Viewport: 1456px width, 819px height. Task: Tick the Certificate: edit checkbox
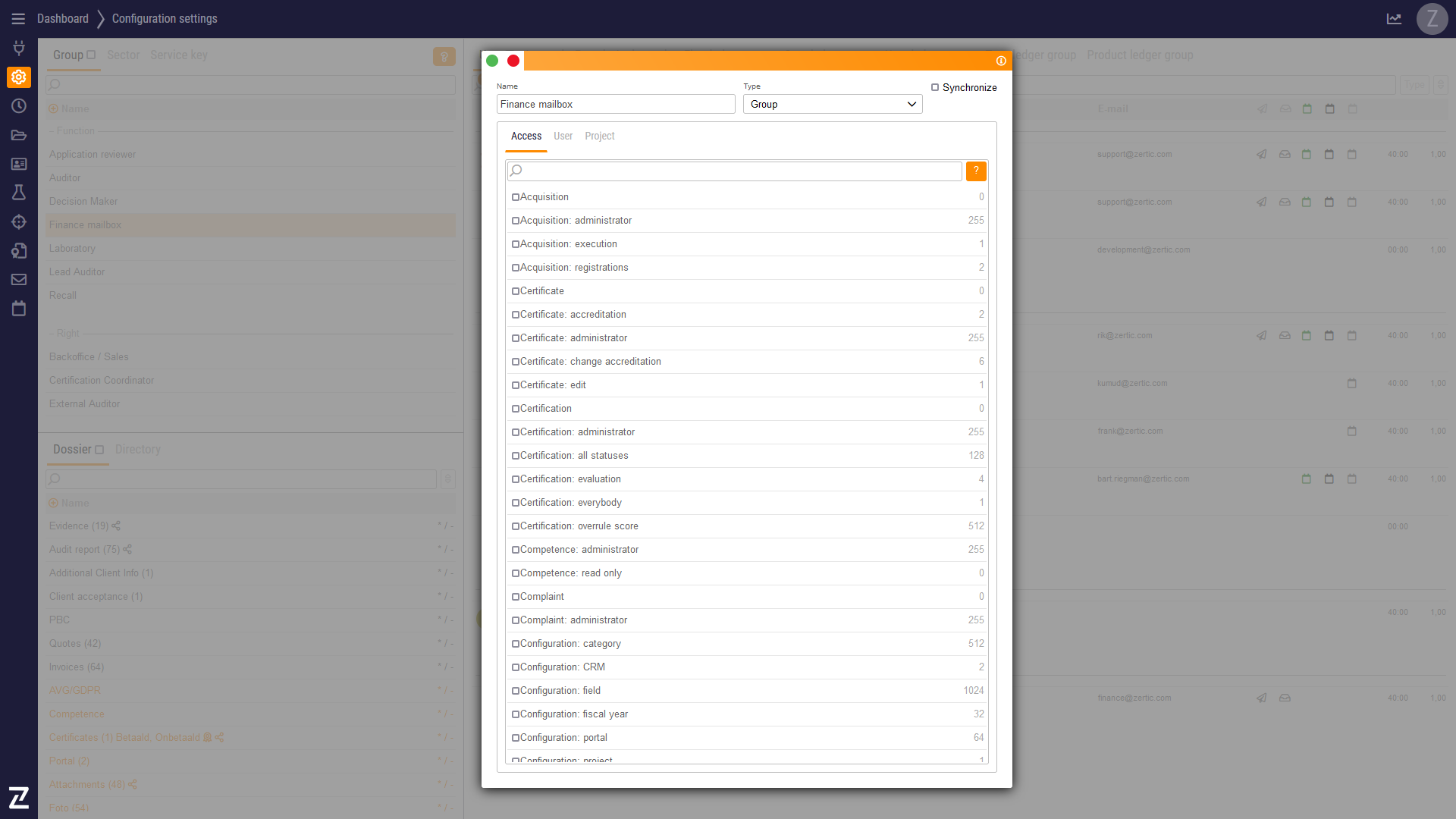point(516,385)
